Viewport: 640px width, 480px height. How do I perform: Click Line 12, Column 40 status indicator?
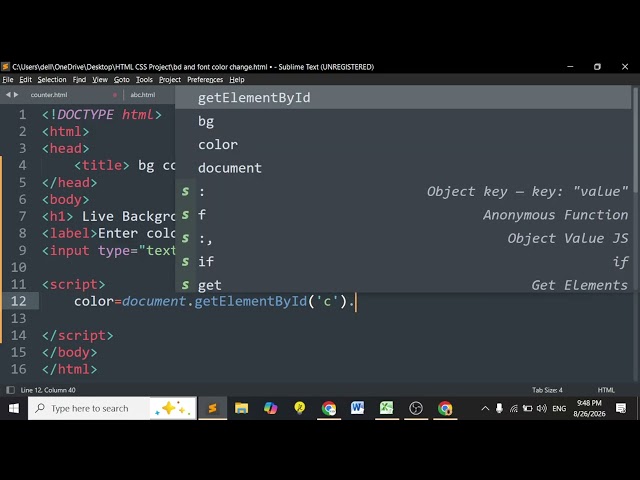[48, 390]
